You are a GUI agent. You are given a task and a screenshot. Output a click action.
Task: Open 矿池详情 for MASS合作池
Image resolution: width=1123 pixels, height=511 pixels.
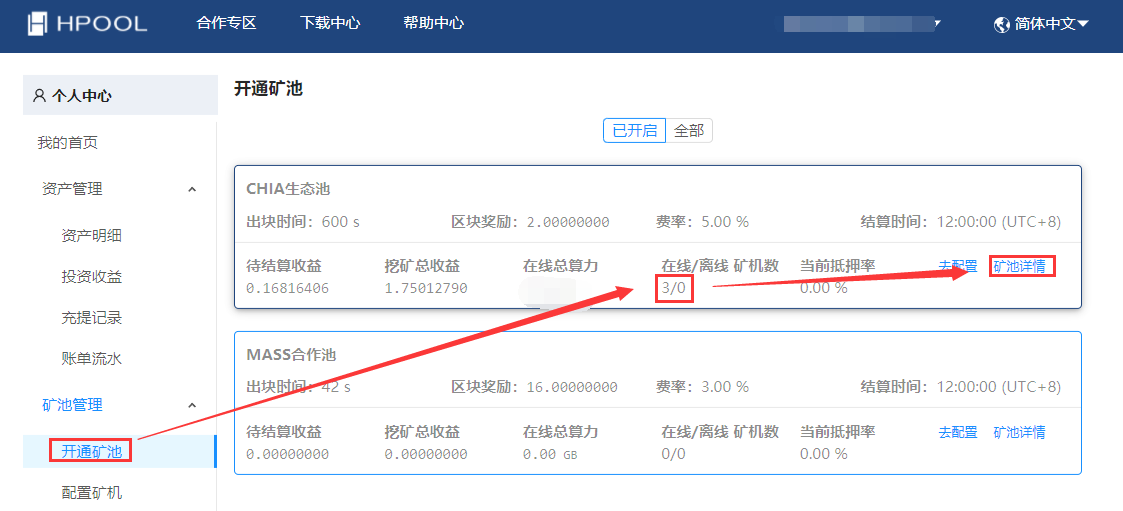point(1019,432)
